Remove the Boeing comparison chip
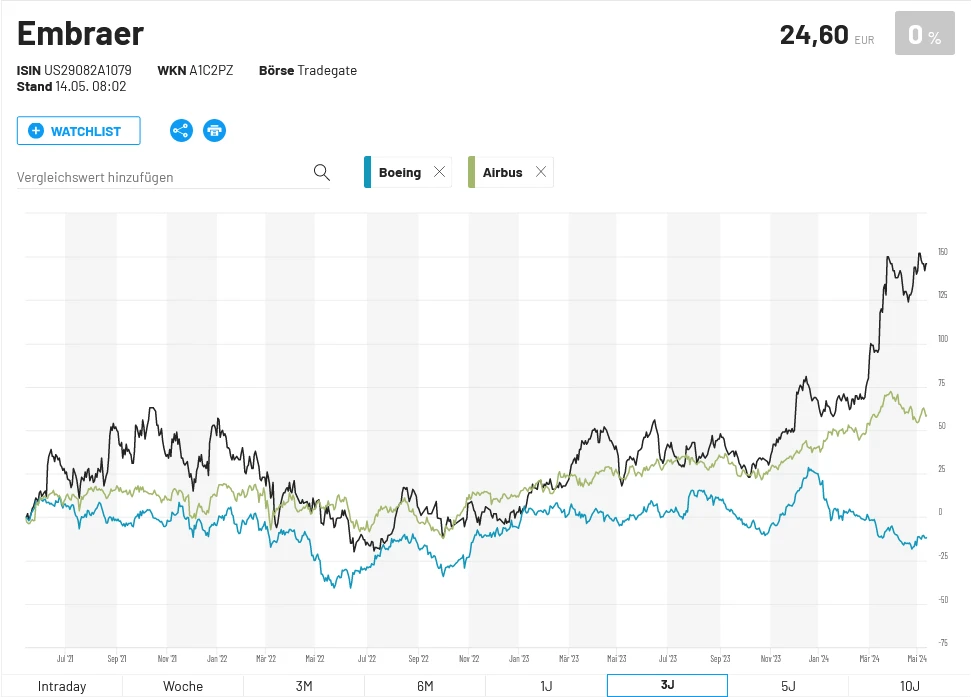The height and width of the screenshot is (698, 972). 439,172
